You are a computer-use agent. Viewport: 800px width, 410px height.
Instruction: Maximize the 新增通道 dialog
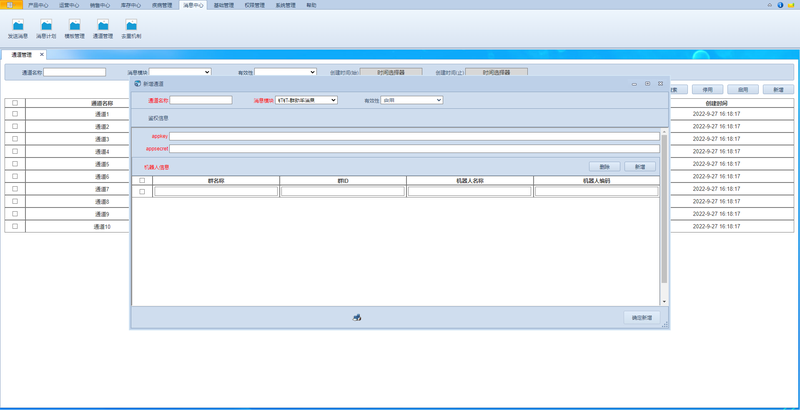647,84
